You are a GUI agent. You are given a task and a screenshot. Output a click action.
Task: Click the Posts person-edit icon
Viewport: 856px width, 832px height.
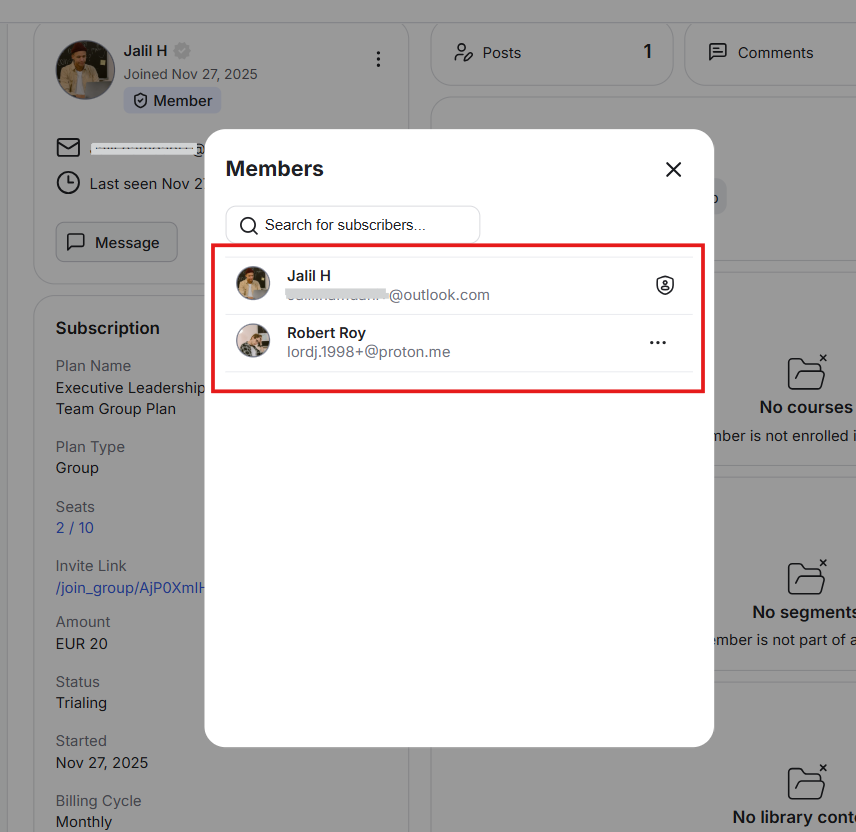(x=463, y=52)
